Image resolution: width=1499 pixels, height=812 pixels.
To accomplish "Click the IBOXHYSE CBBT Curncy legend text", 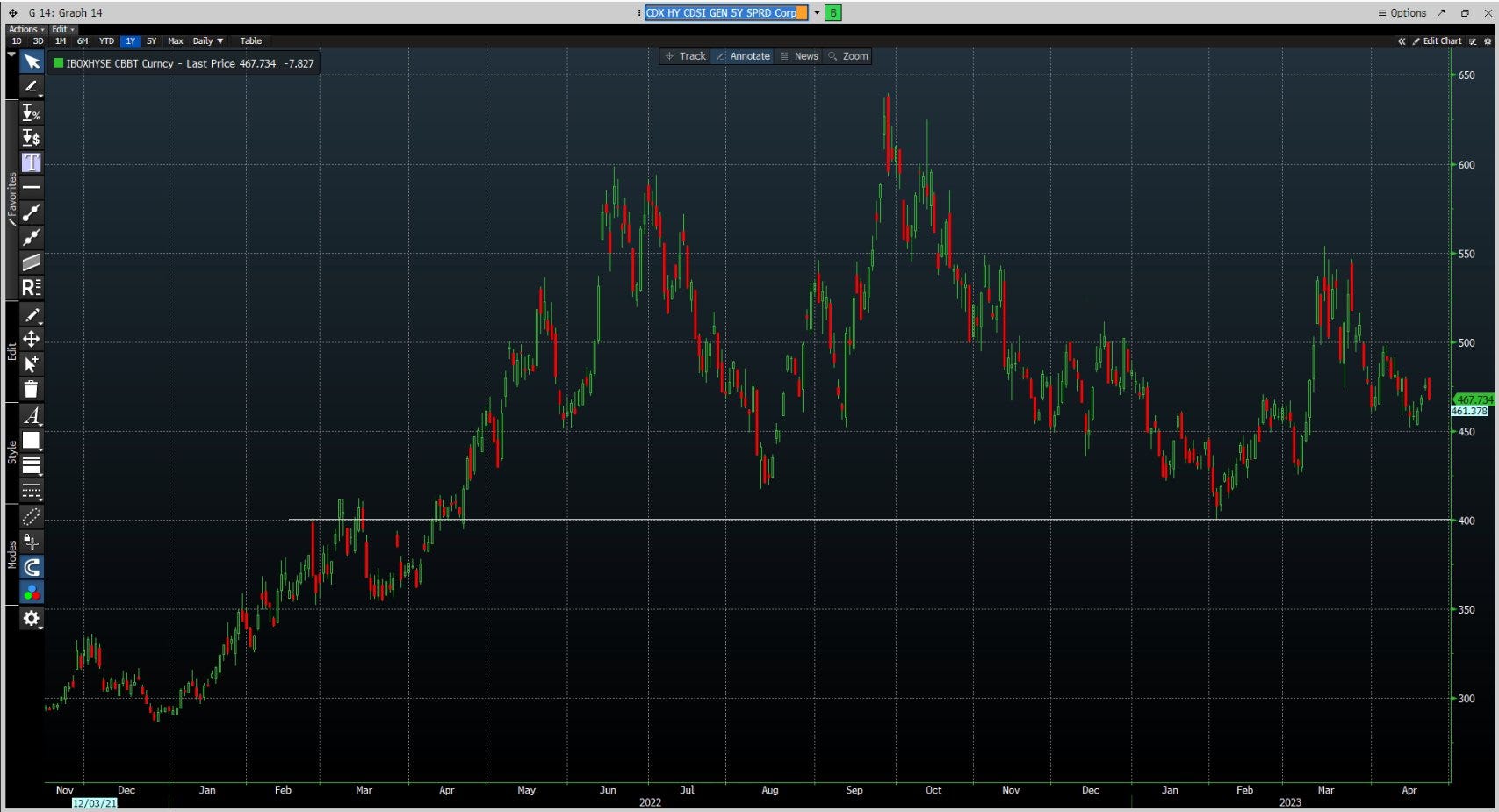I will coord(120,63).
